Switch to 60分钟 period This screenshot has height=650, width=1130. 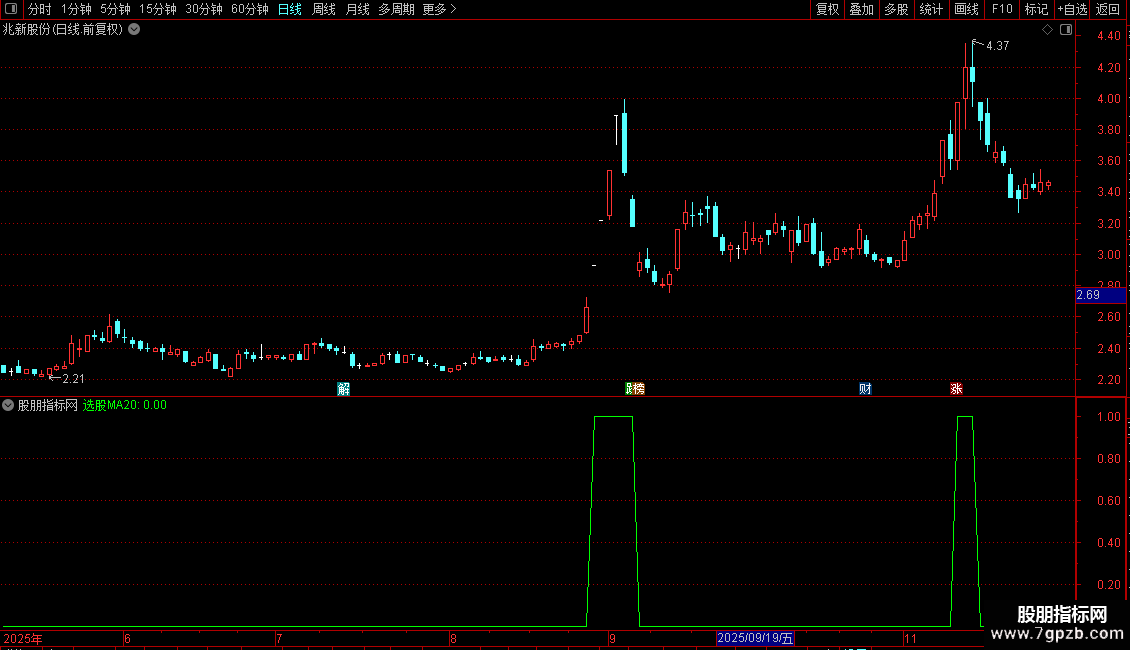[250, 9]
